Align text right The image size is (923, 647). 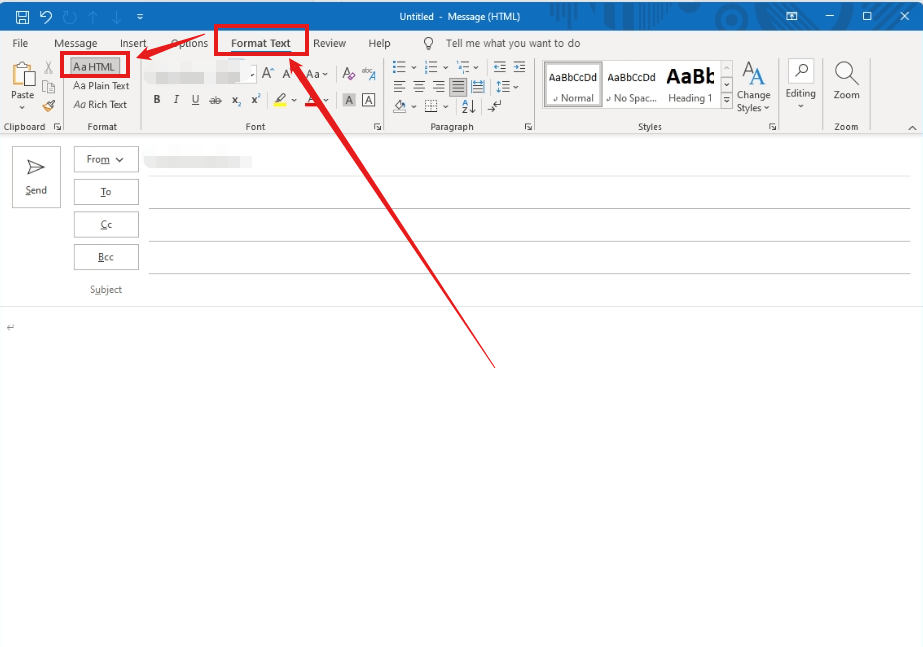439,87
